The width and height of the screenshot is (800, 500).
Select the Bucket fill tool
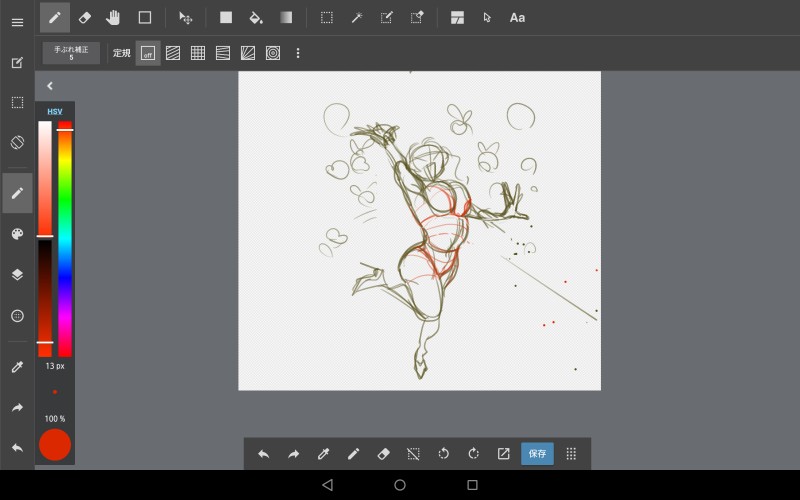pos(256,18)
